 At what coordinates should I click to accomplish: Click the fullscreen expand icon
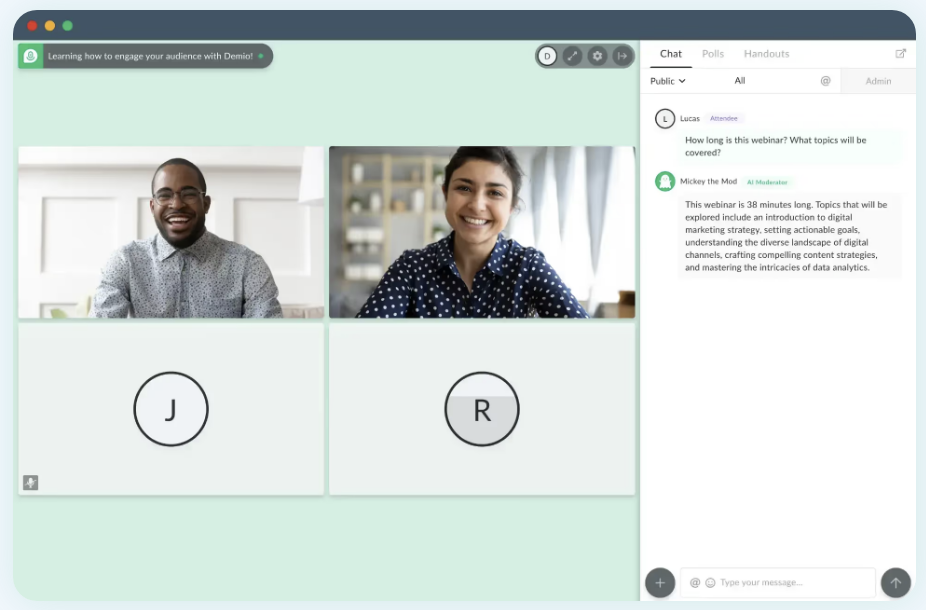[572, 56]
